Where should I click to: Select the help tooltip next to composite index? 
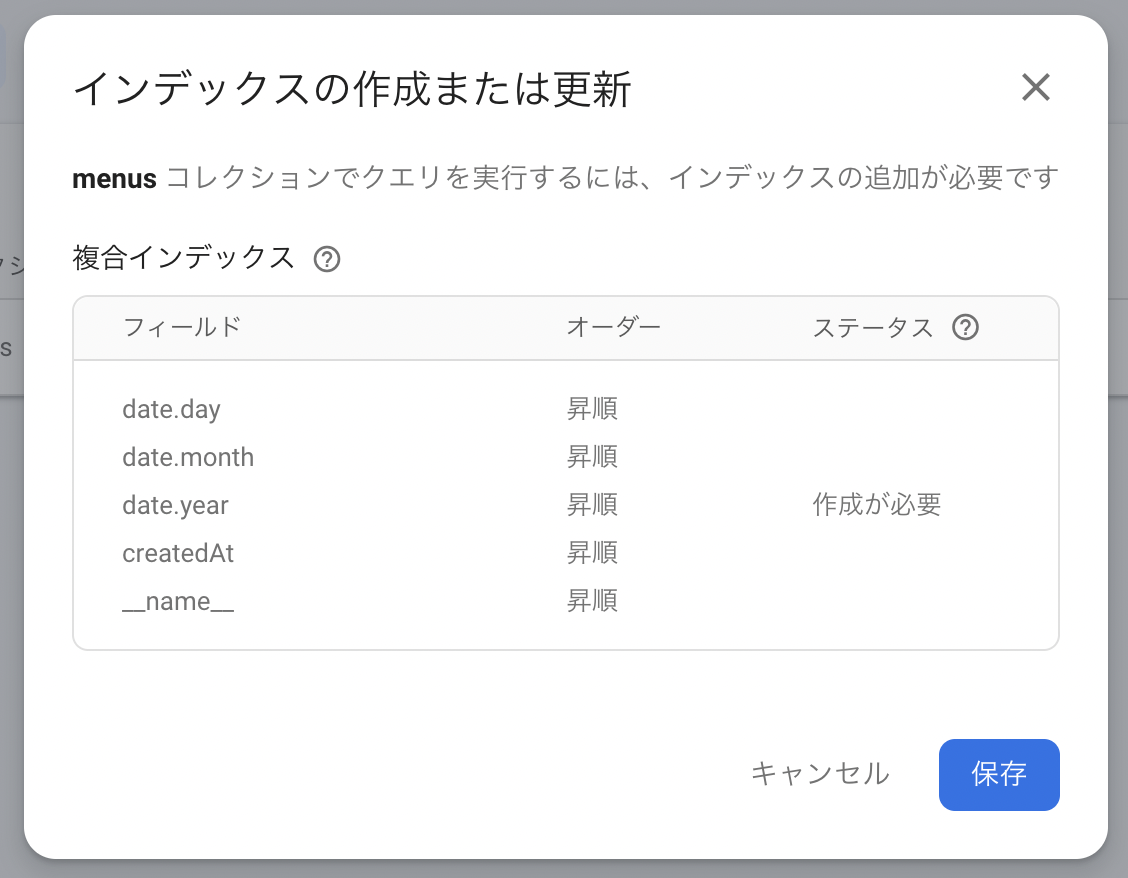(x=327, y=258)
